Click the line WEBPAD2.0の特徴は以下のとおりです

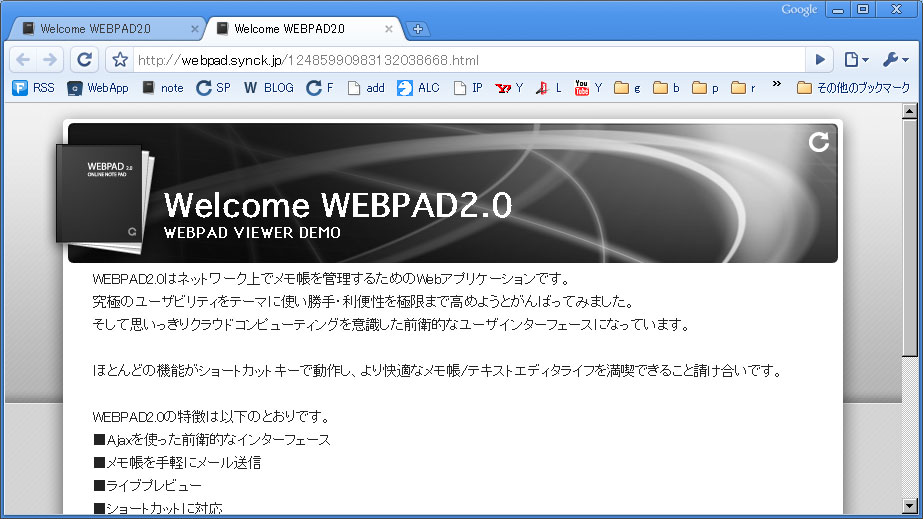213,417
